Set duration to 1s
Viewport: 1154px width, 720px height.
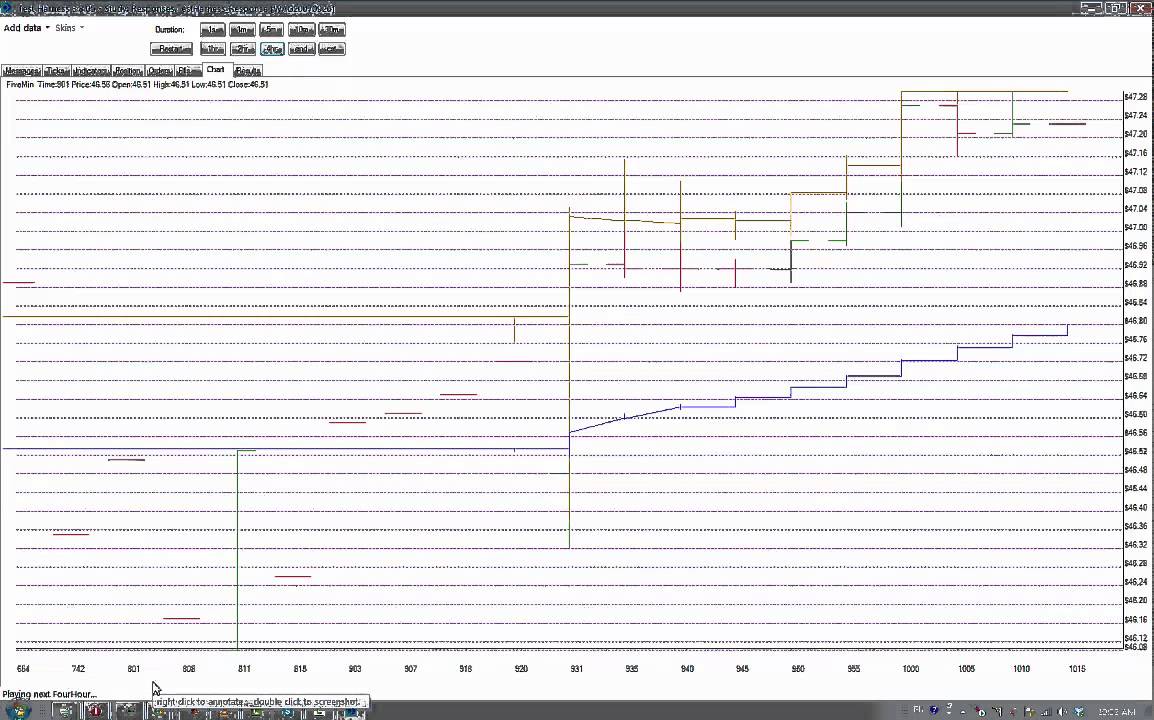pyautogui.click(x=213, y=30)
